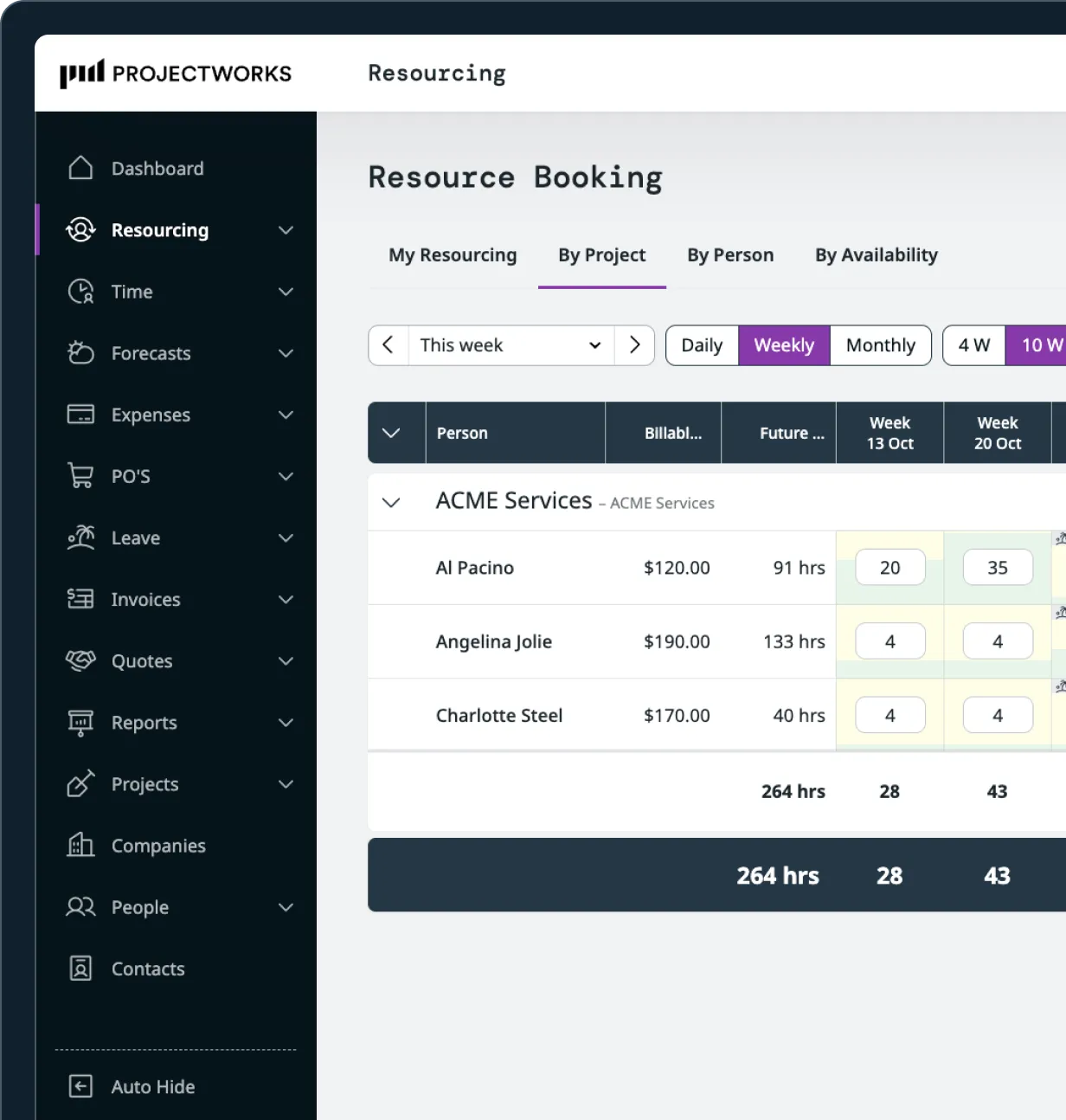Screen dimensions: 1066x1120
Task: Click the Companies building icon
Action: click(80, 846)
